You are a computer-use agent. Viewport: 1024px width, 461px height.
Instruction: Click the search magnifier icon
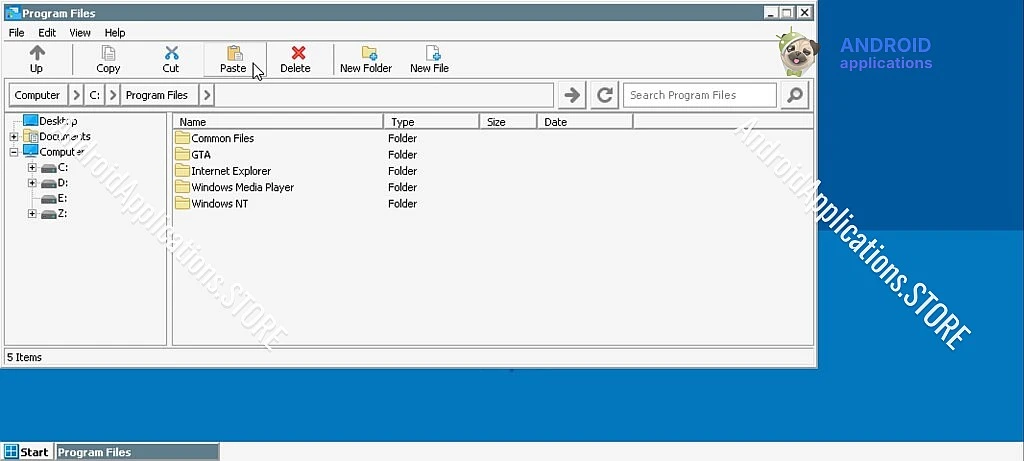click(x=794, y=95)
